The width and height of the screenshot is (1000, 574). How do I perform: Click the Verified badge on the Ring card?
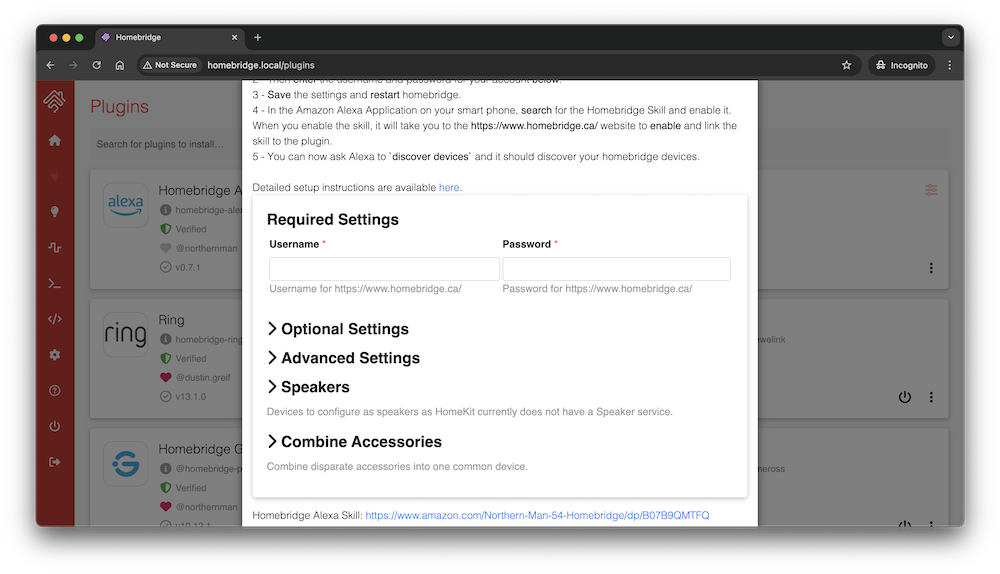(x=184, y=358)
